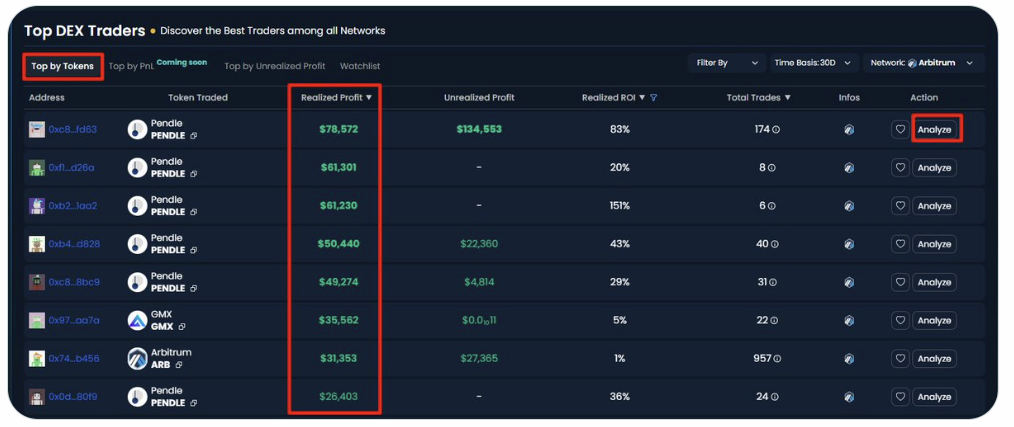Image resolution: width=1014 pixels, height=427 pixels.
Task: Open the Watchlist tab
Action: click(360, 66)
